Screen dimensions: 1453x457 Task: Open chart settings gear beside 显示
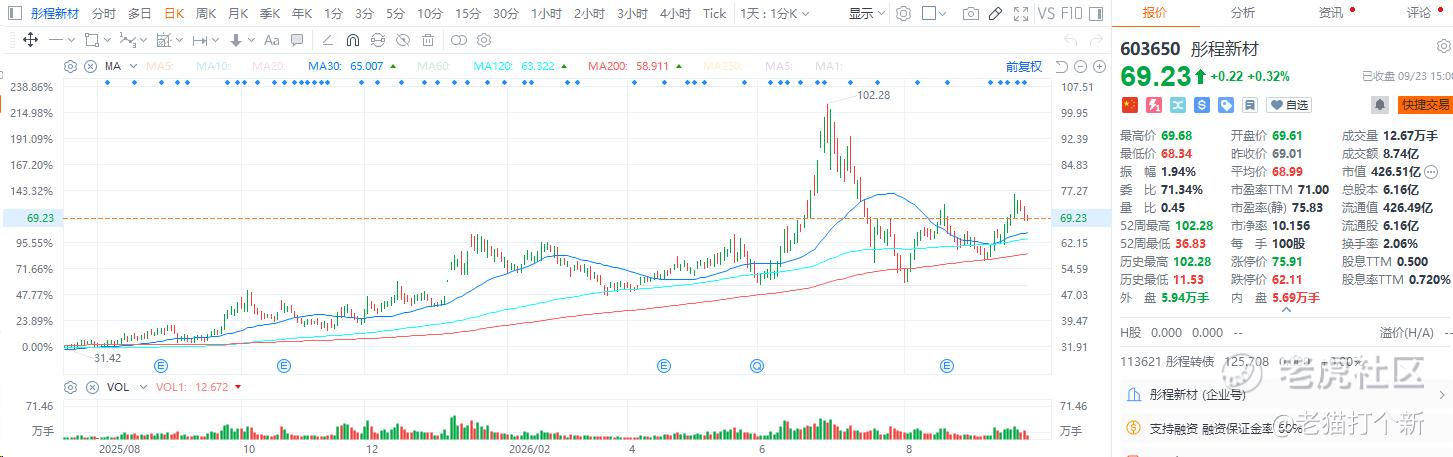pos(903,13)
